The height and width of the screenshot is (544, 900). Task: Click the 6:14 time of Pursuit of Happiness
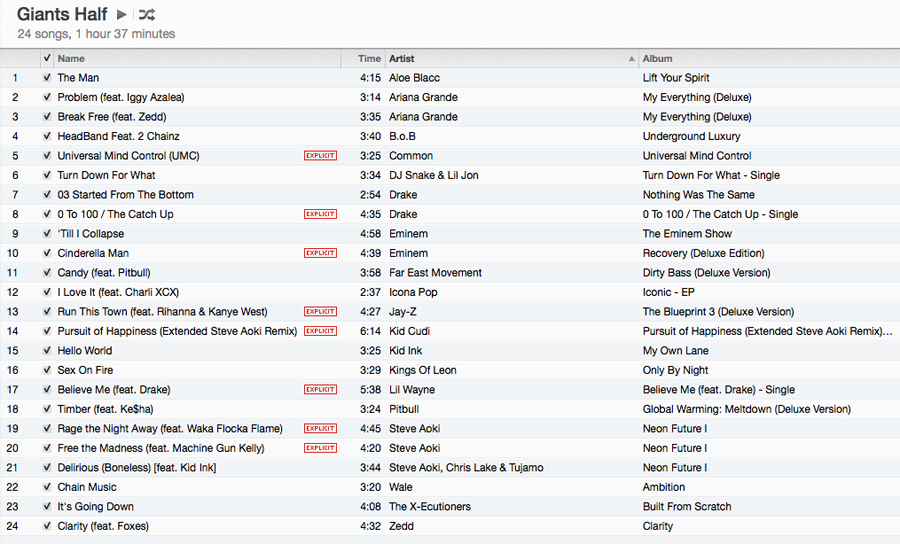(370, 331)
